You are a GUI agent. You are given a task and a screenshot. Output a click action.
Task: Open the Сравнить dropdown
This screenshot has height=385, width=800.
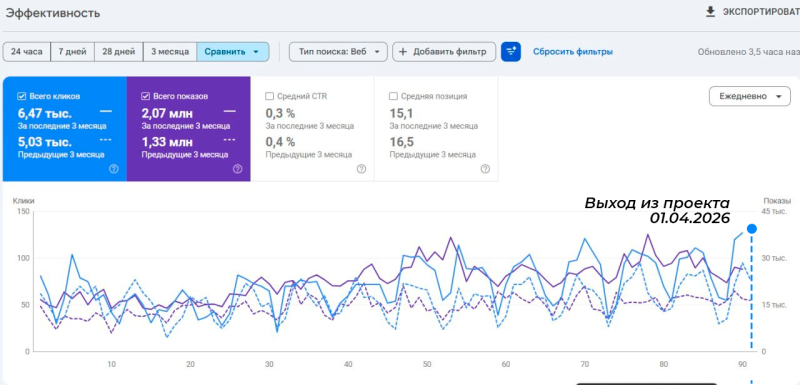click(233, 52)
